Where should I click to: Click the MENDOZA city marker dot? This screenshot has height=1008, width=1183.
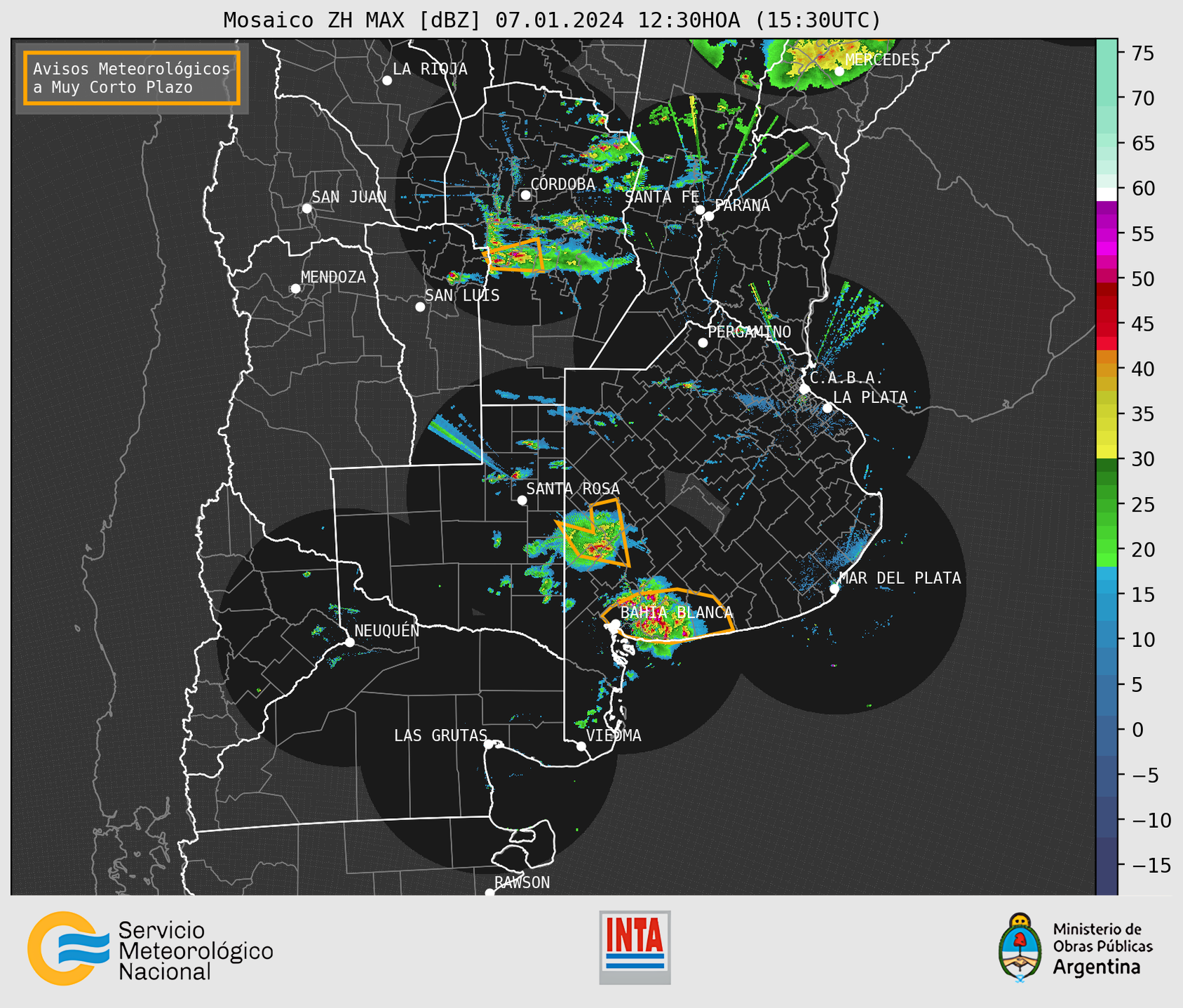pos(295,289)
